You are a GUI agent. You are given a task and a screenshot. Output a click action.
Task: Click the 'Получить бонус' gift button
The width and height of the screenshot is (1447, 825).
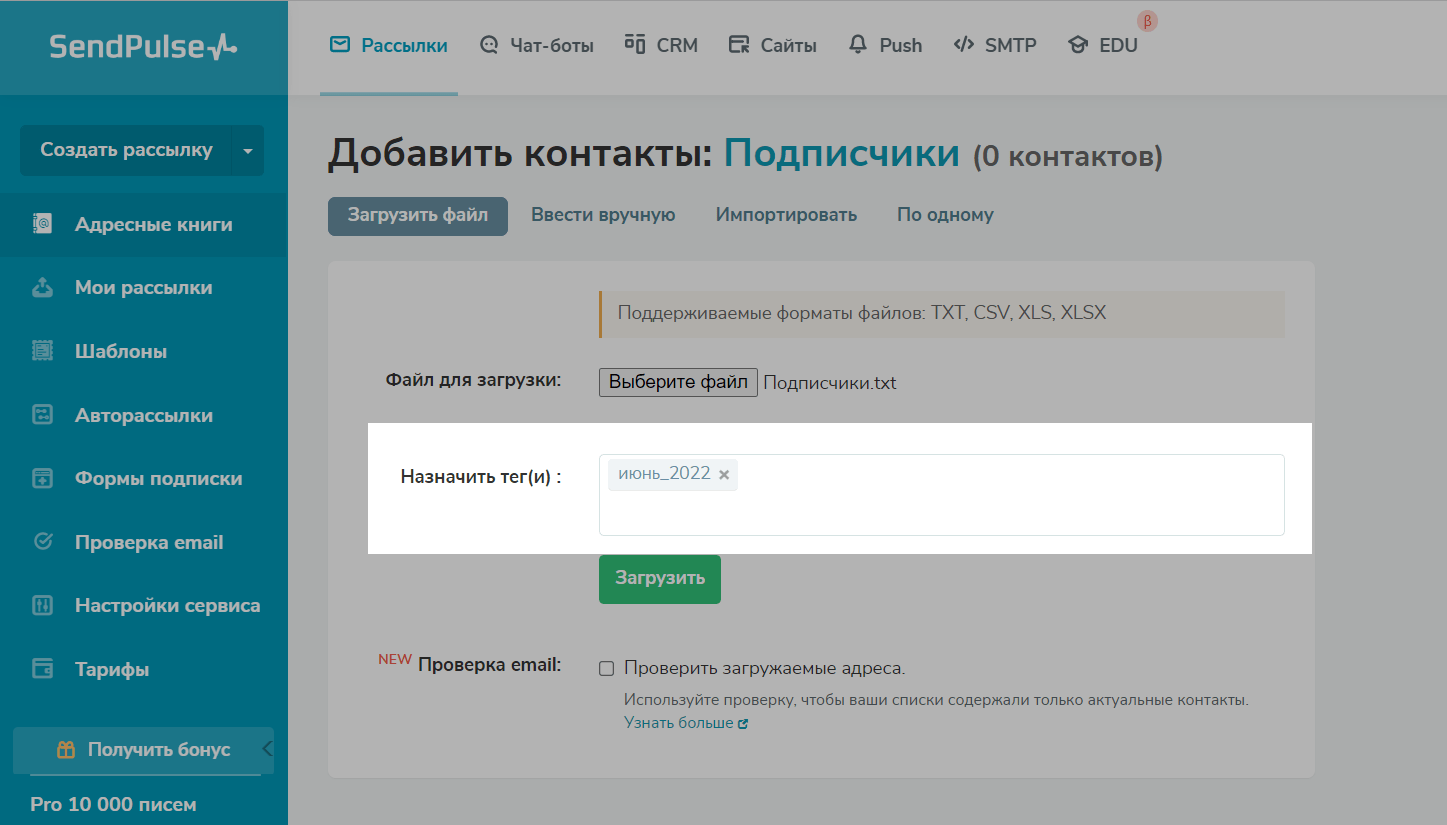(x=143, y=750)
